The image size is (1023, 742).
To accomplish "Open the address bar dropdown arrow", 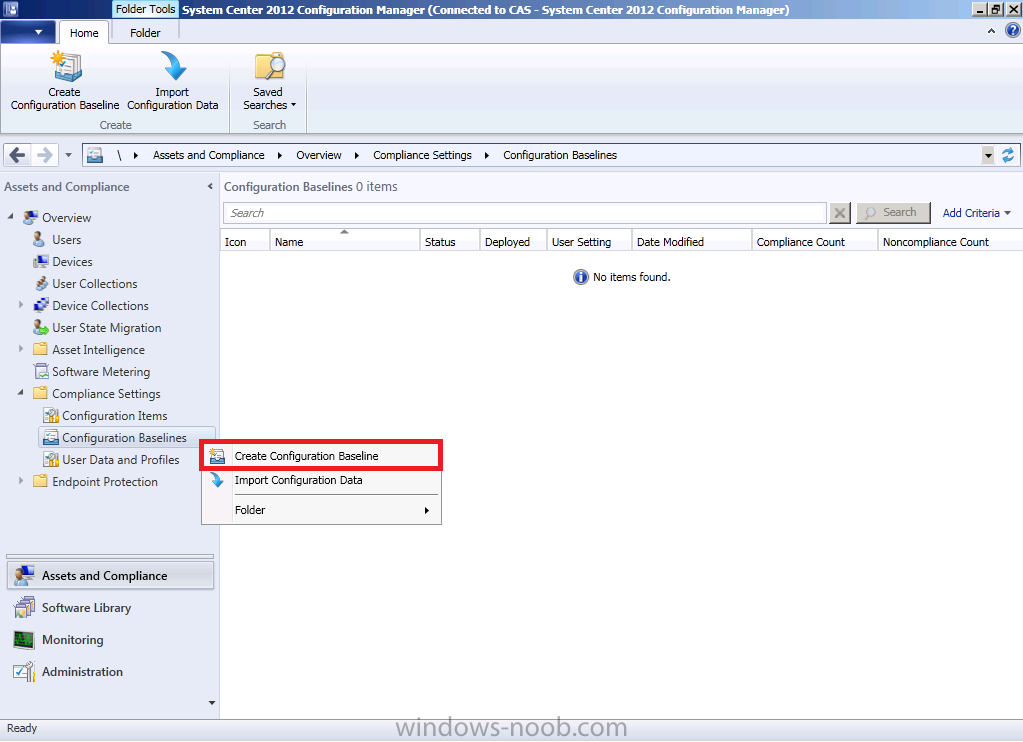I will pyautogui.click(x=988, y=155).
